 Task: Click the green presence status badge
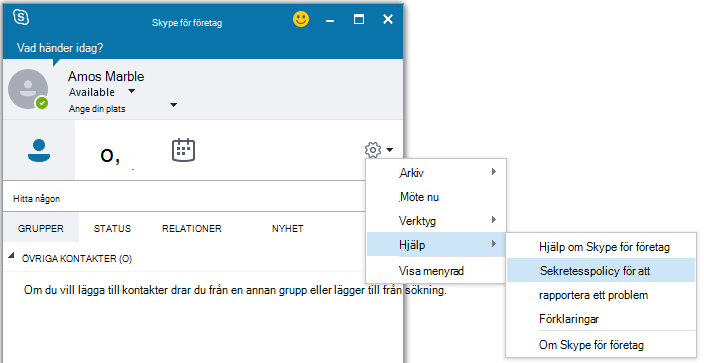[x=42, y=103]
